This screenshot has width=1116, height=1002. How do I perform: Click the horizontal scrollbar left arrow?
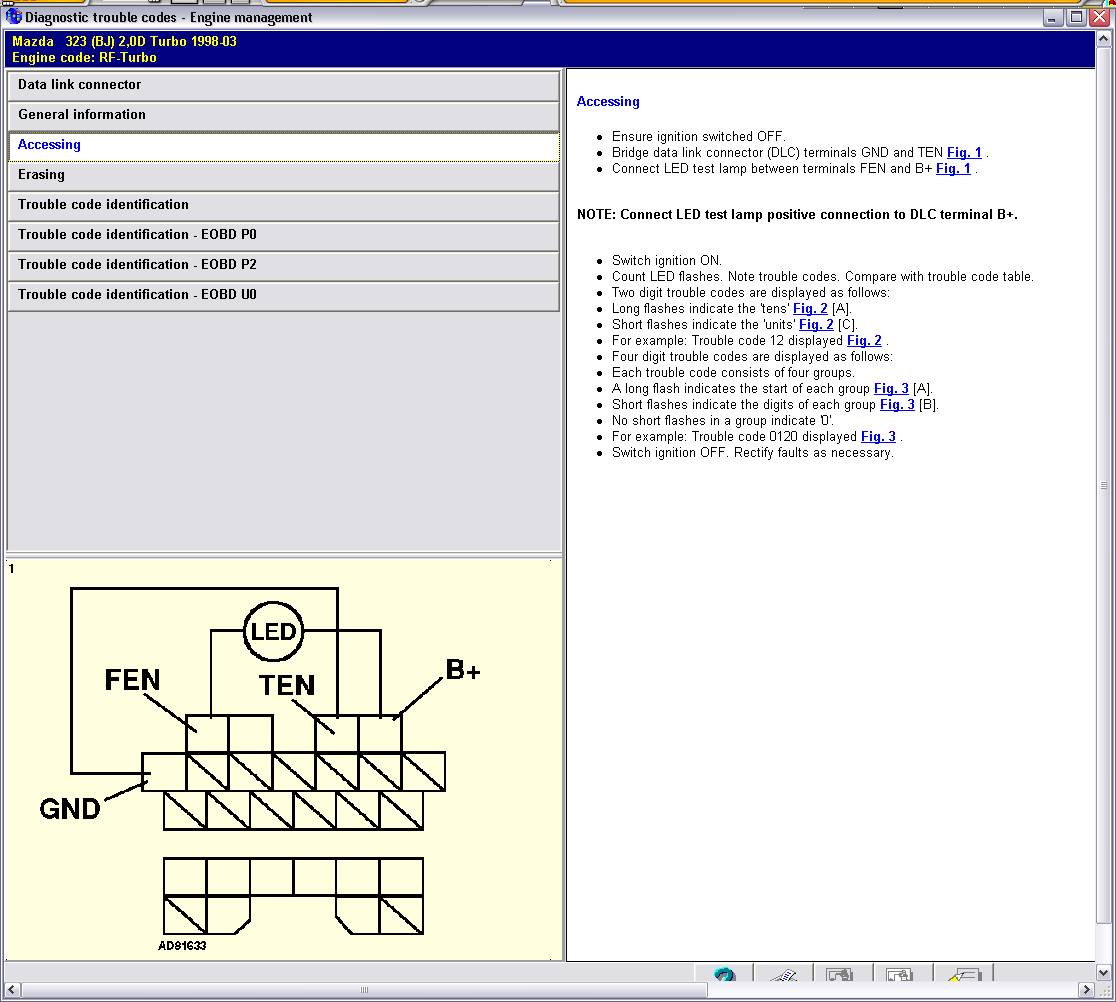coord(11,989)
